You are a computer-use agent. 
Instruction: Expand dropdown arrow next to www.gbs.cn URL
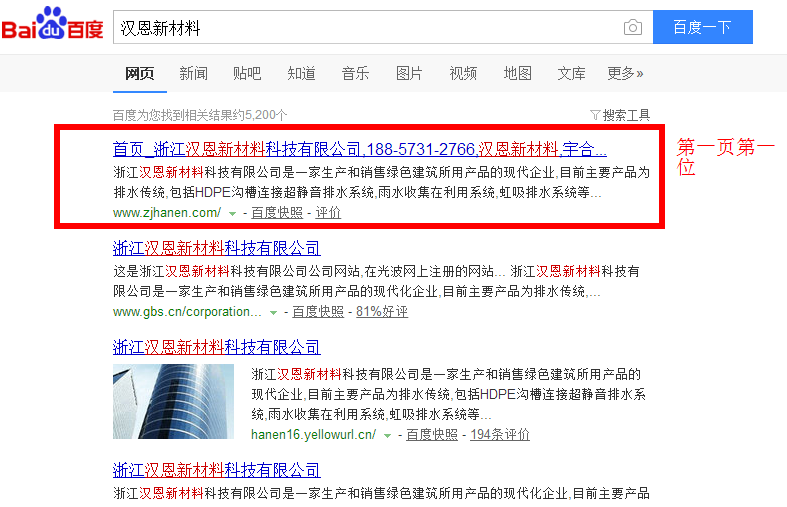[x=273, y=313]
